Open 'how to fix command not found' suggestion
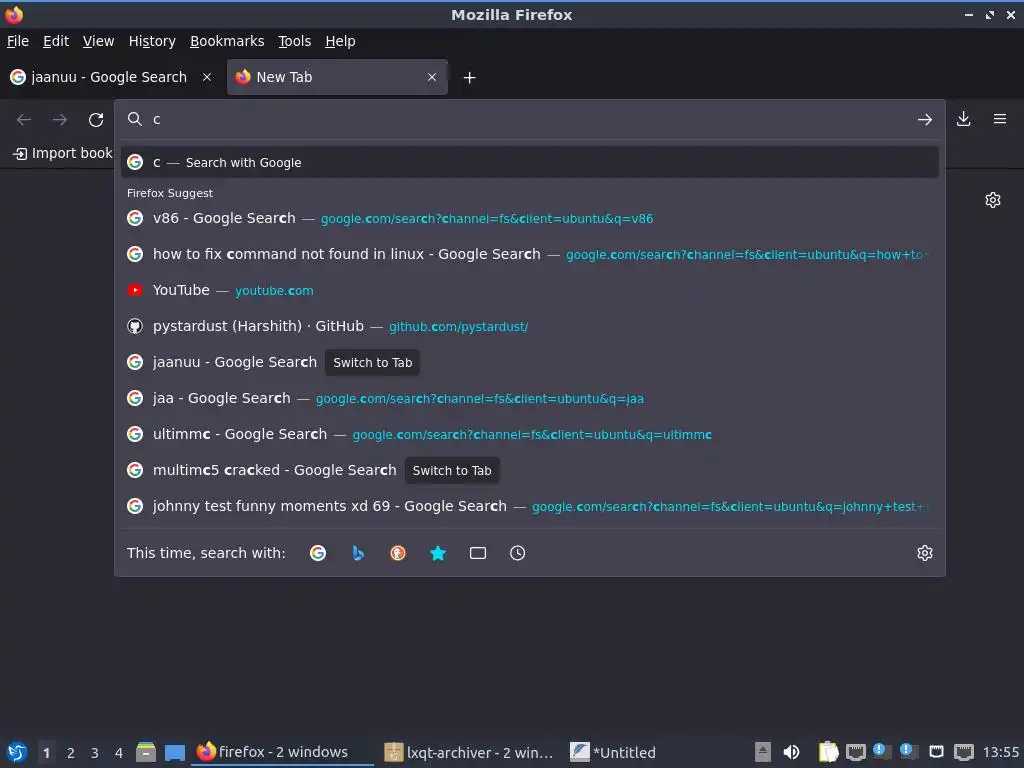Viewport: 1024px width, 768px height. tap(530, 254)
